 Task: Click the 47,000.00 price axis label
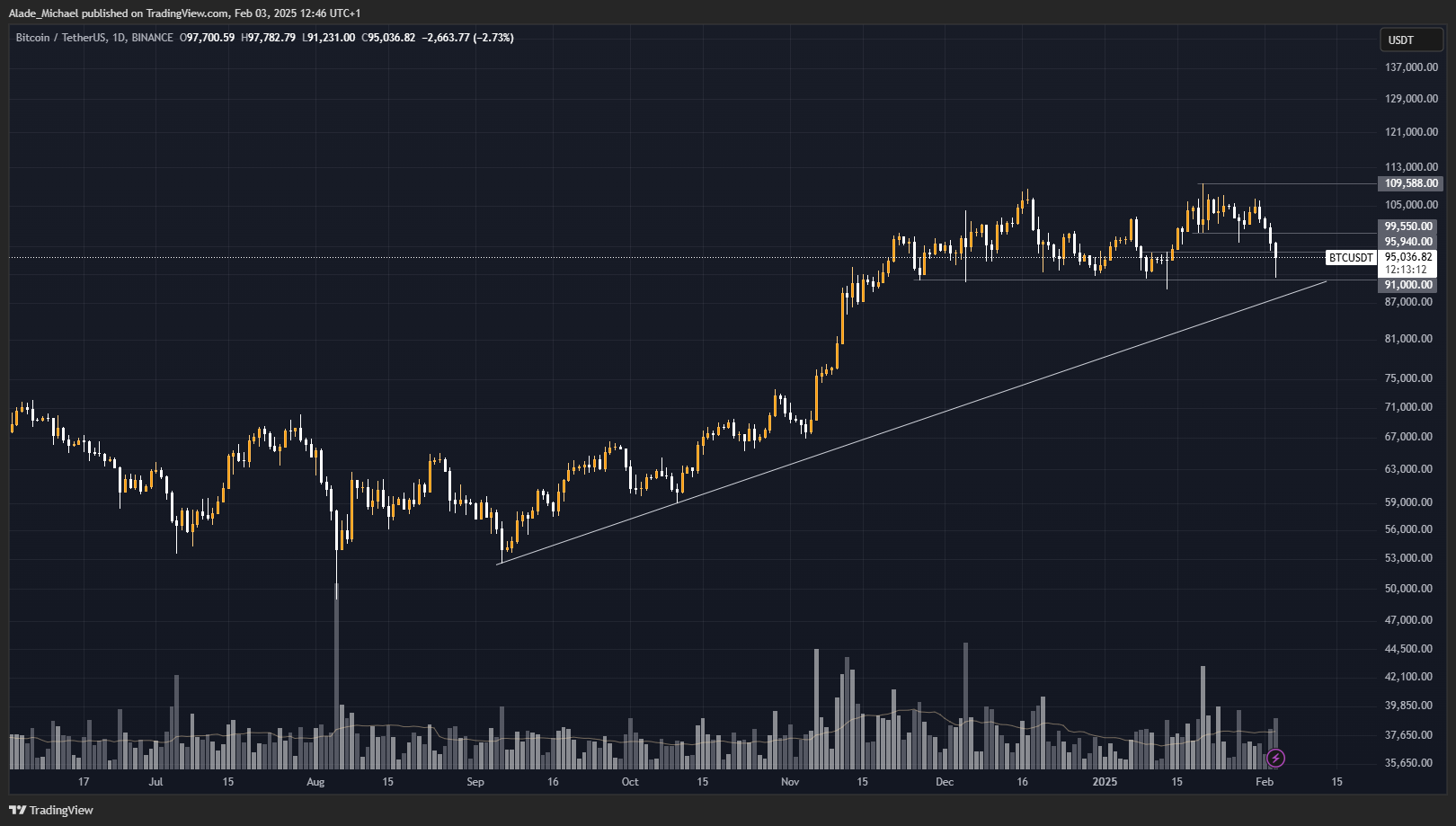tap(1408, 620)
